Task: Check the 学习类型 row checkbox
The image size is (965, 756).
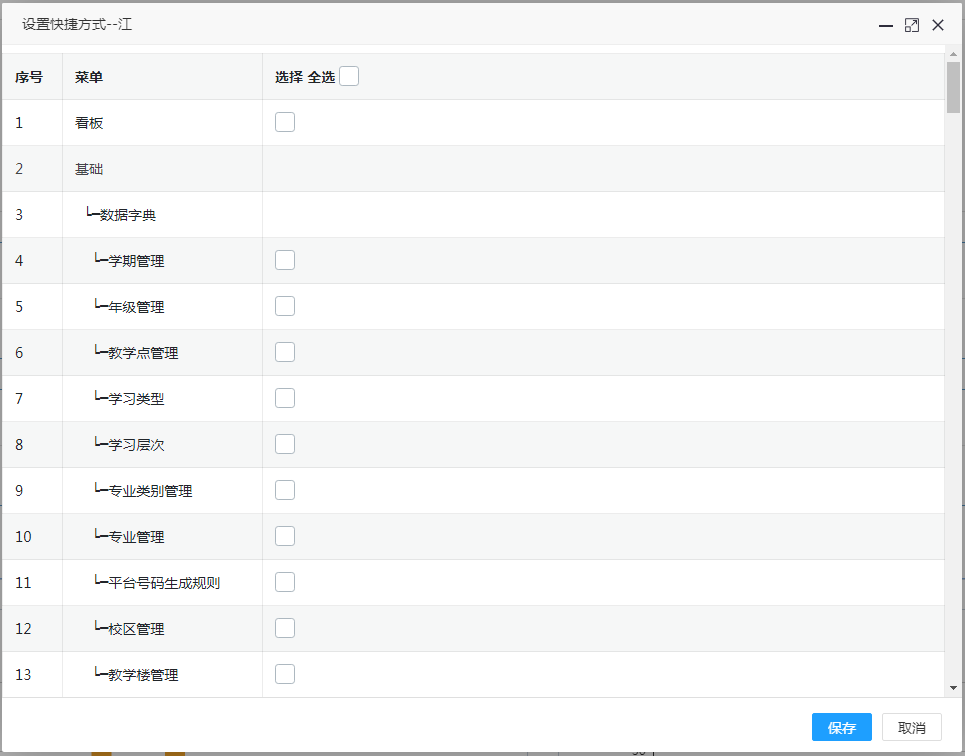Action: 285,398
